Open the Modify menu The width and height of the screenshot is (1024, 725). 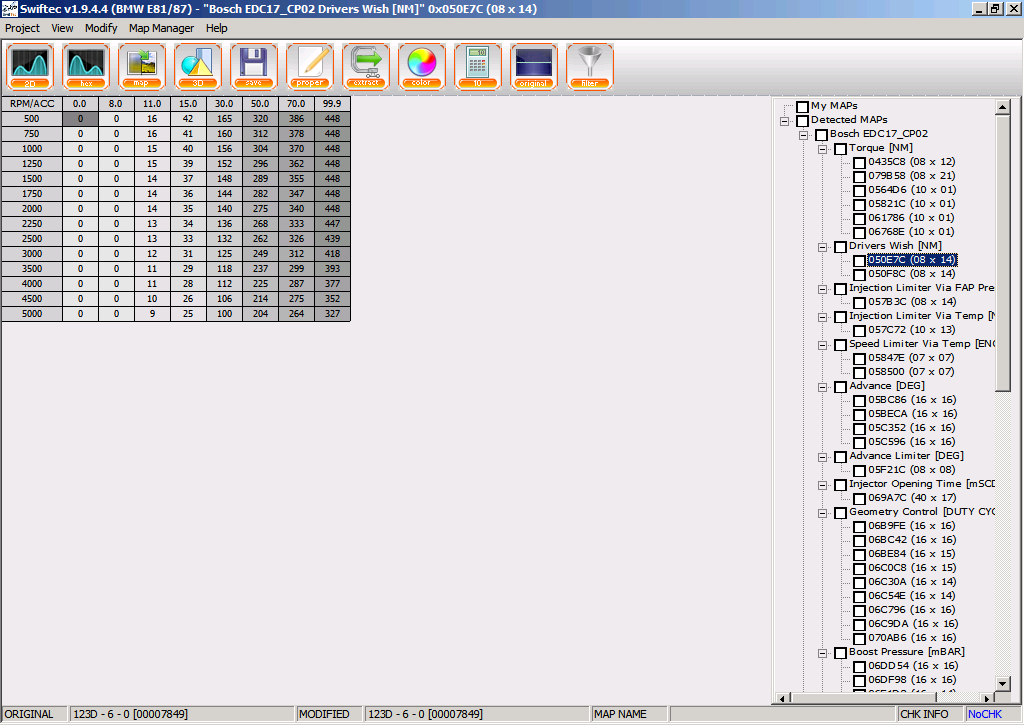[101, 28]
